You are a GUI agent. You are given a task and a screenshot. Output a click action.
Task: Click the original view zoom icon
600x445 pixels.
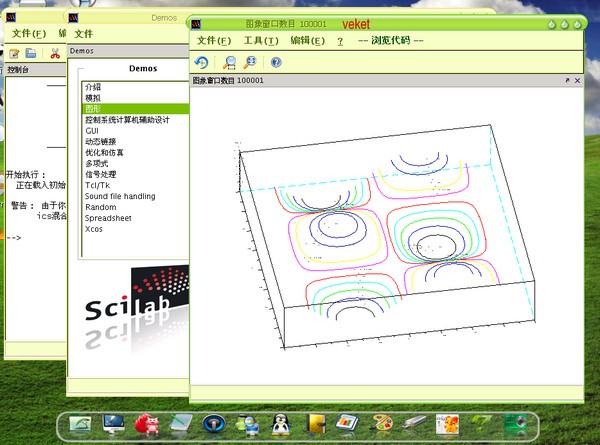(250, 62)
